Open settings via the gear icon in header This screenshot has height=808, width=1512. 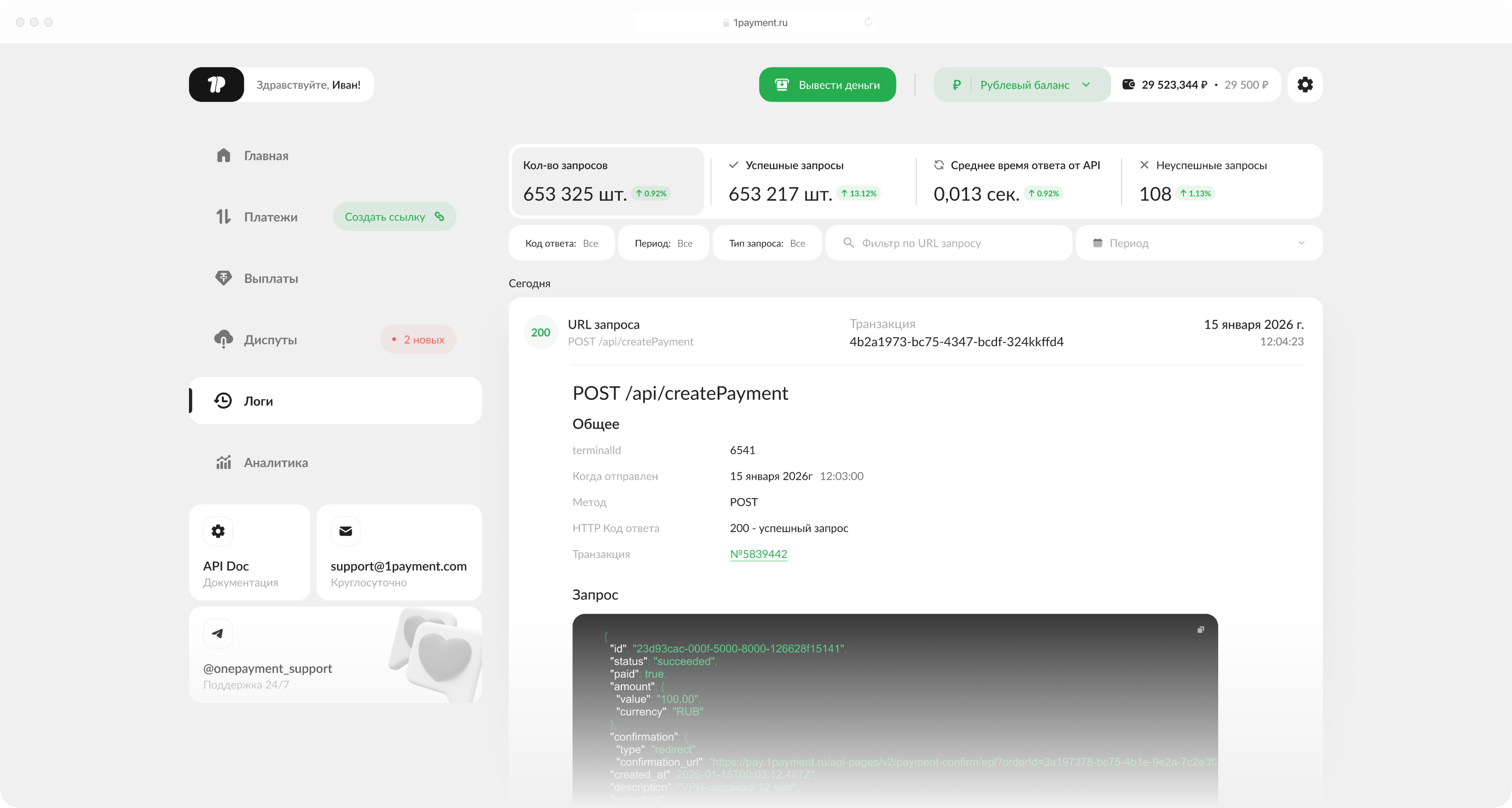1305,85
